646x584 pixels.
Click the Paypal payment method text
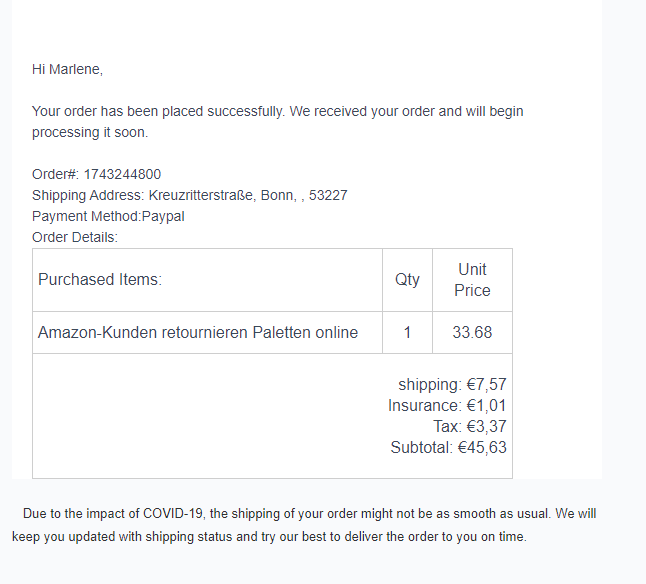click(x=163, y=216)
